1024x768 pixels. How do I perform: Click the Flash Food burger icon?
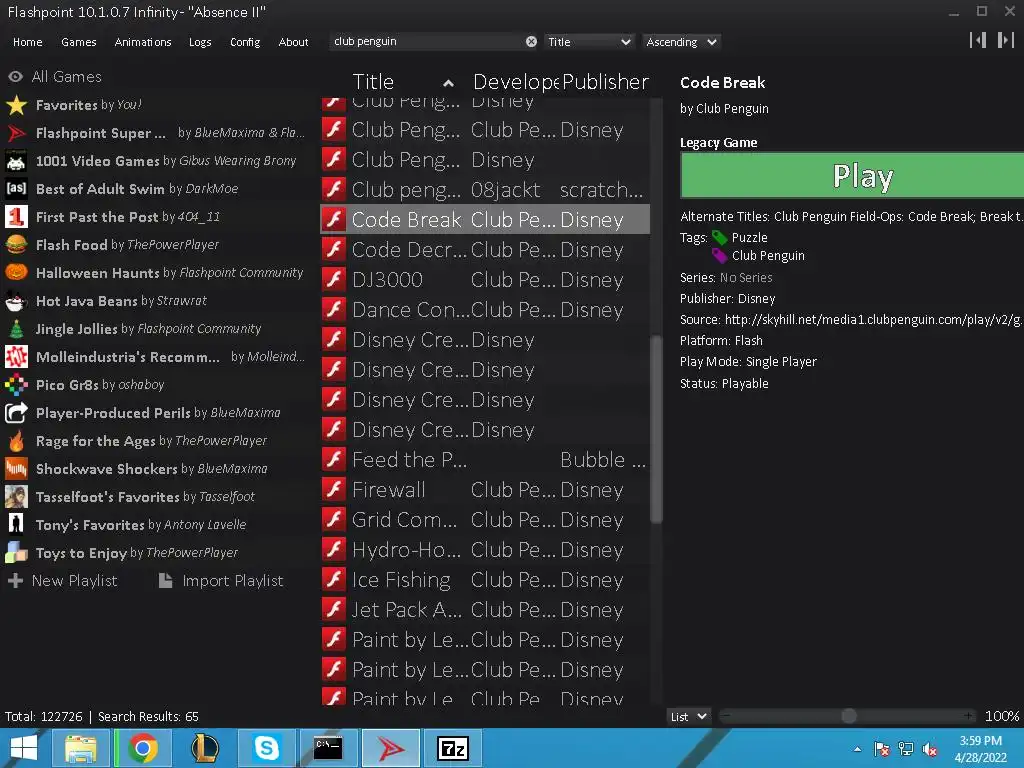(16, 245)
